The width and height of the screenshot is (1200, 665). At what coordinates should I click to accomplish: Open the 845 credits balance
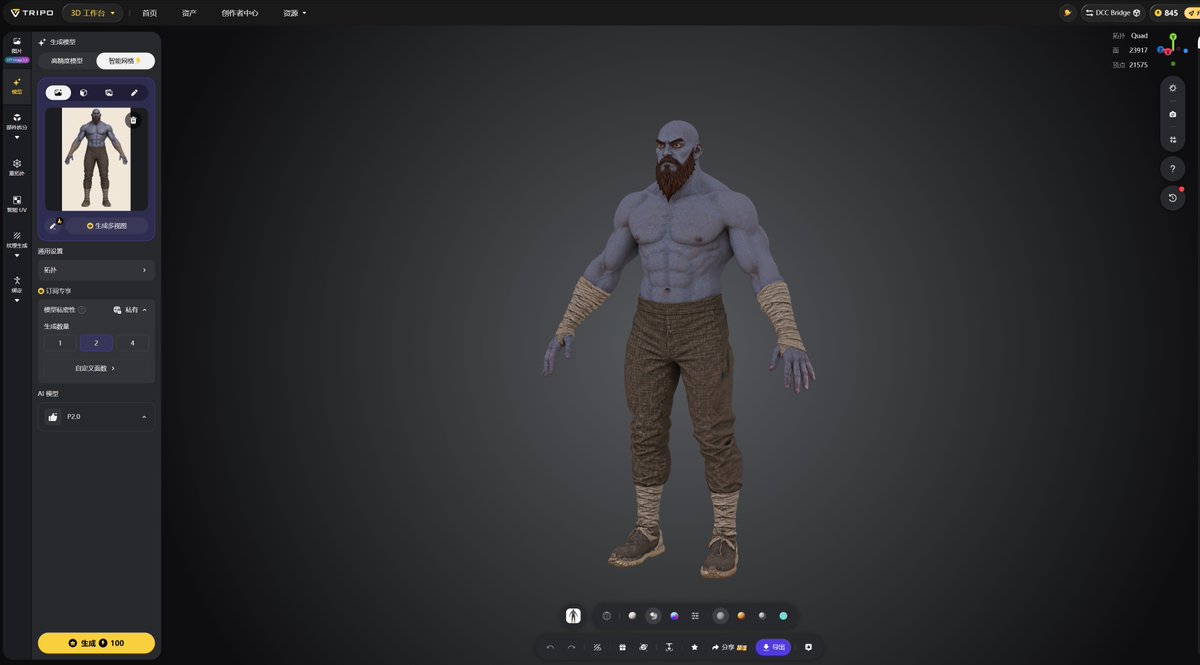1165,13
